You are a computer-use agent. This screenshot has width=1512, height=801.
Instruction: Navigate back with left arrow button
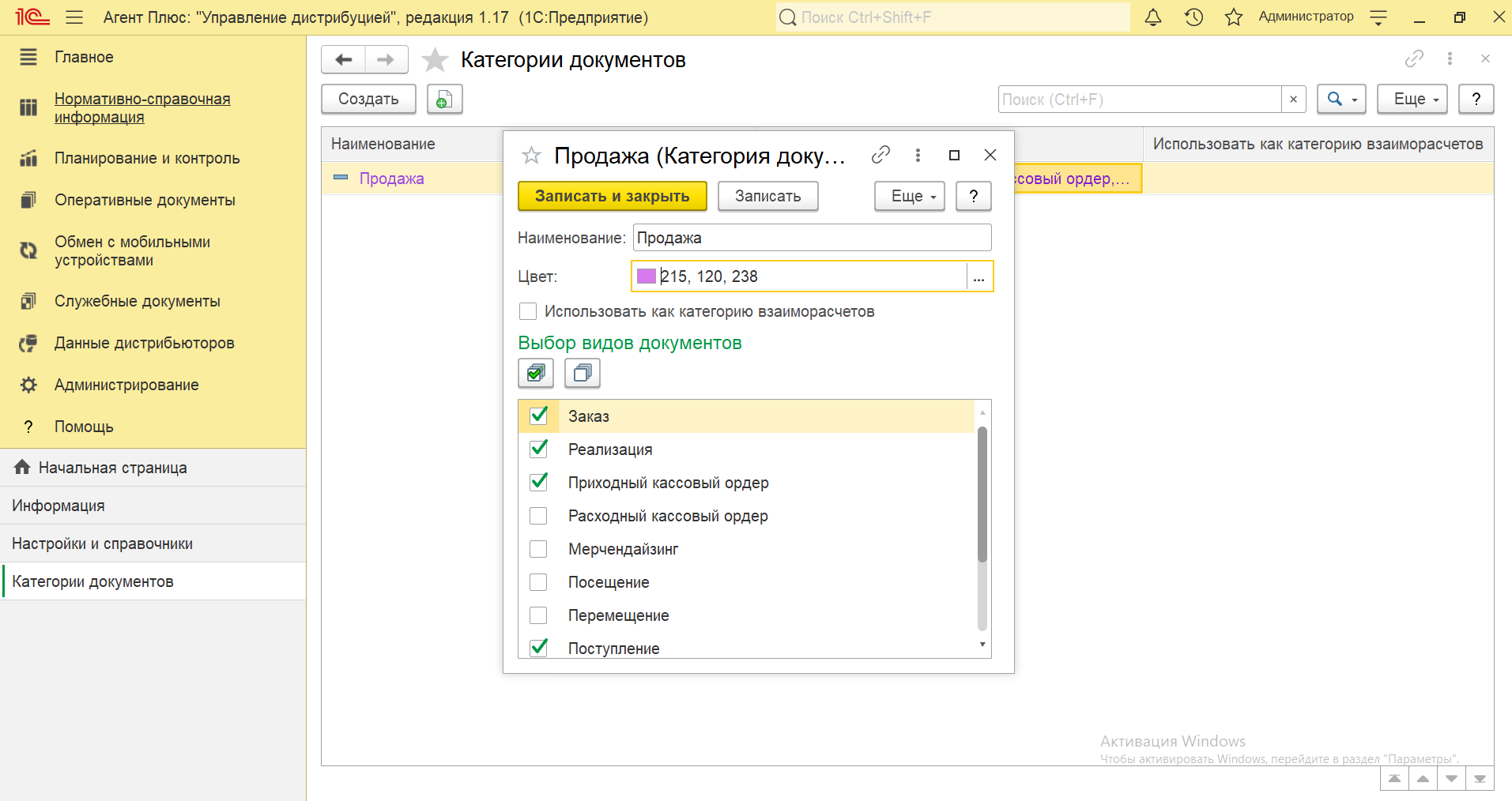(344, 60)
